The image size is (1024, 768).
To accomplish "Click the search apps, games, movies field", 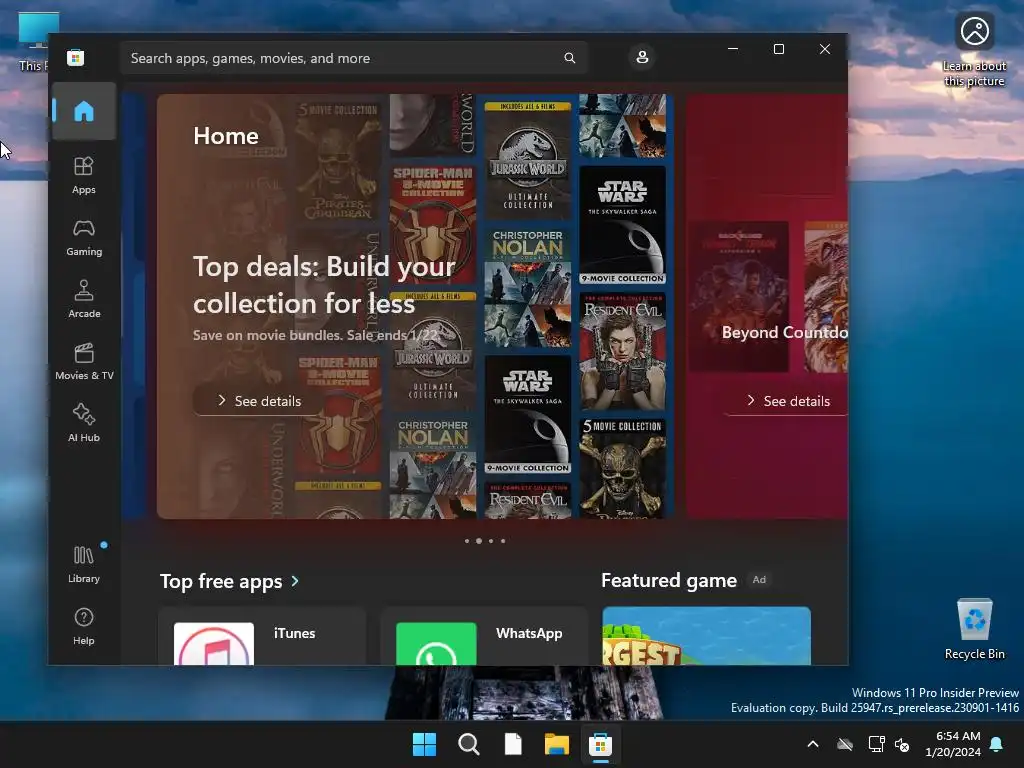I will (x=353, y=58).
